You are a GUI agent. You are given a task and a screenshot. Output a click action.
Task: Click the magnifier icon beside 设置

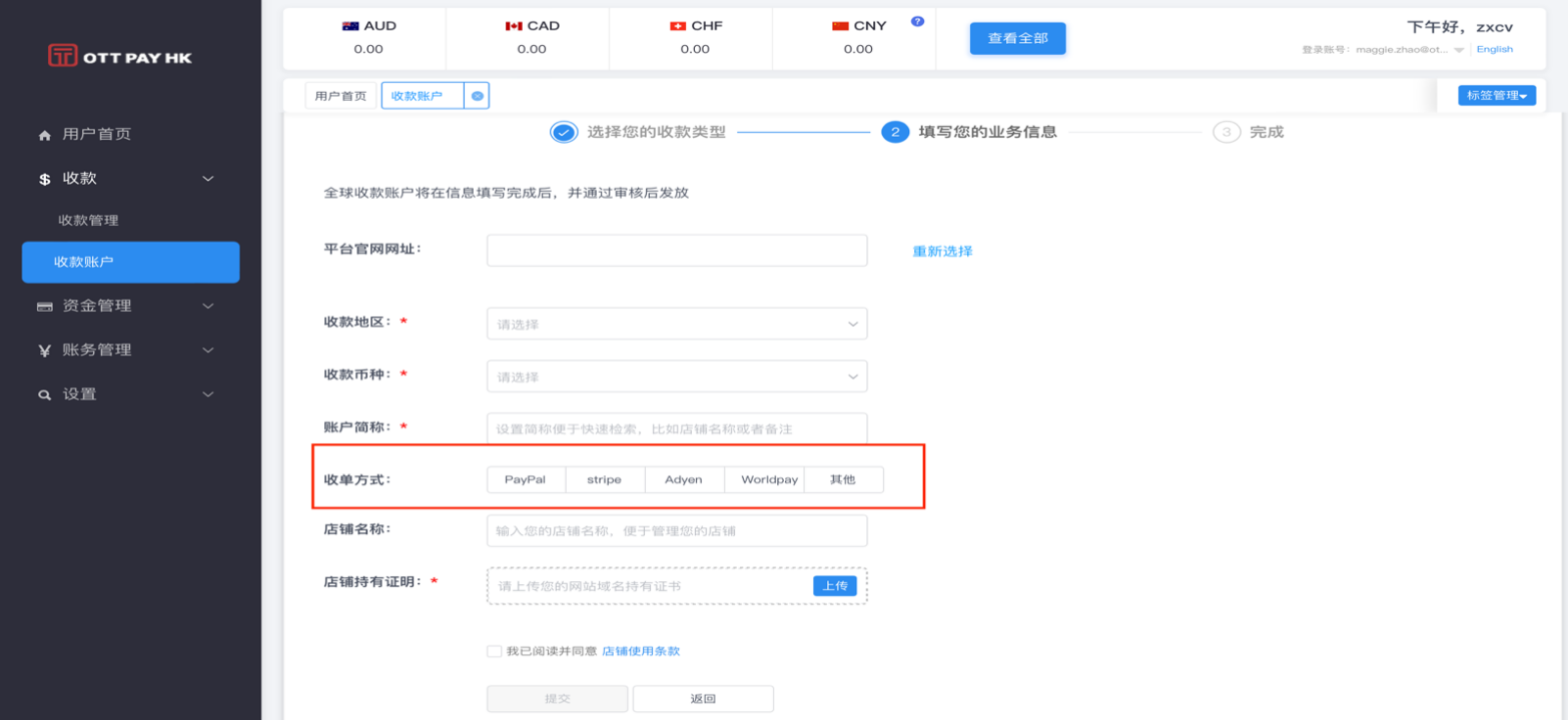click(44, 395)
